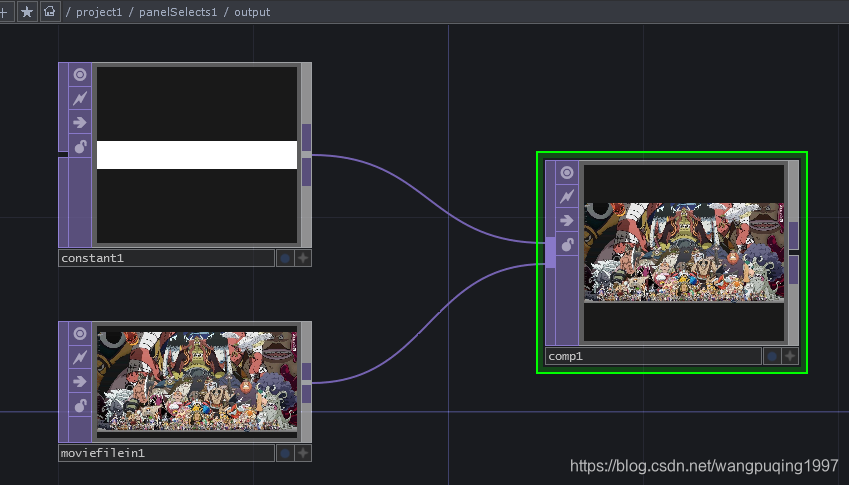Toggle the display flag dot on comp1
The width and height of the screenshot is (849, 485).
coord(772,356)
